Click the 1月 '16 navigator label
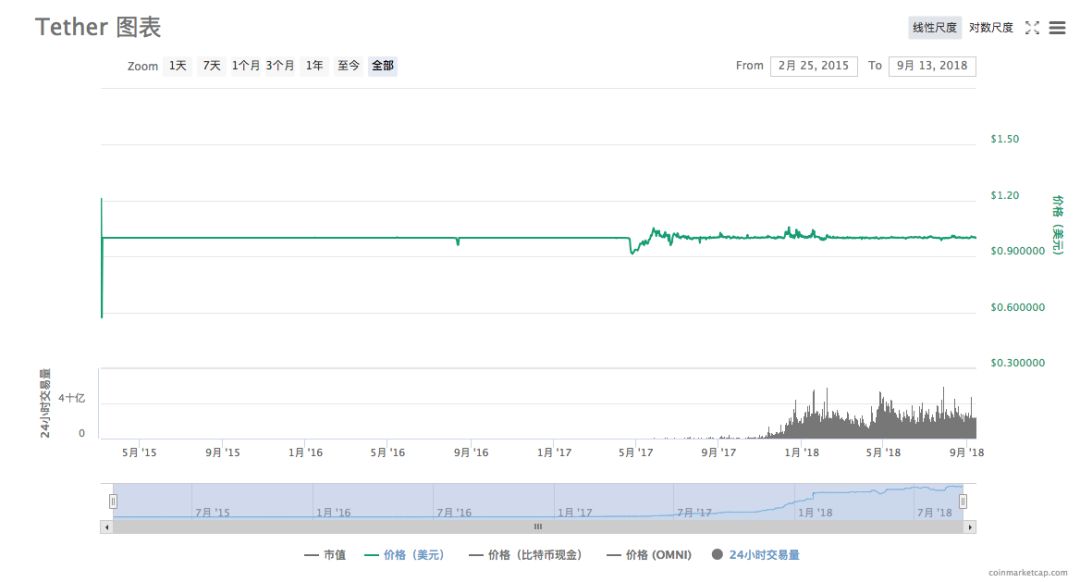This screenshot has width=1080, height=582. (333, 512)
